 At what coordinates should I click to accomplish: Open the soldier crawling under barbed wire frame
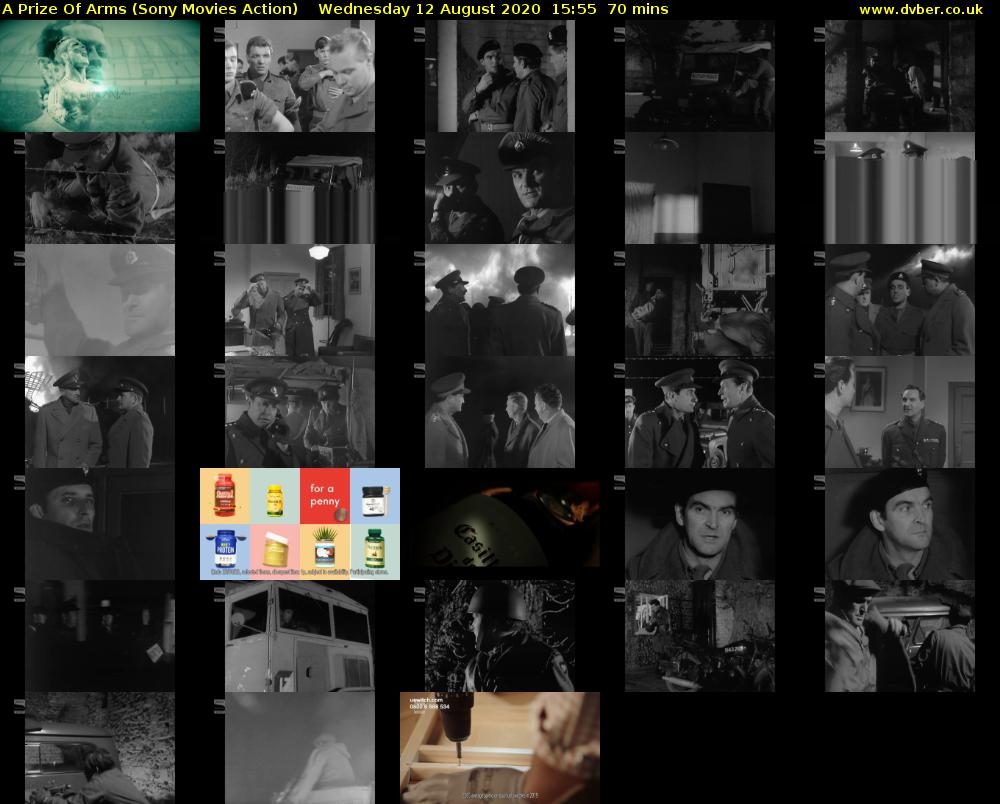coord(100,188)
